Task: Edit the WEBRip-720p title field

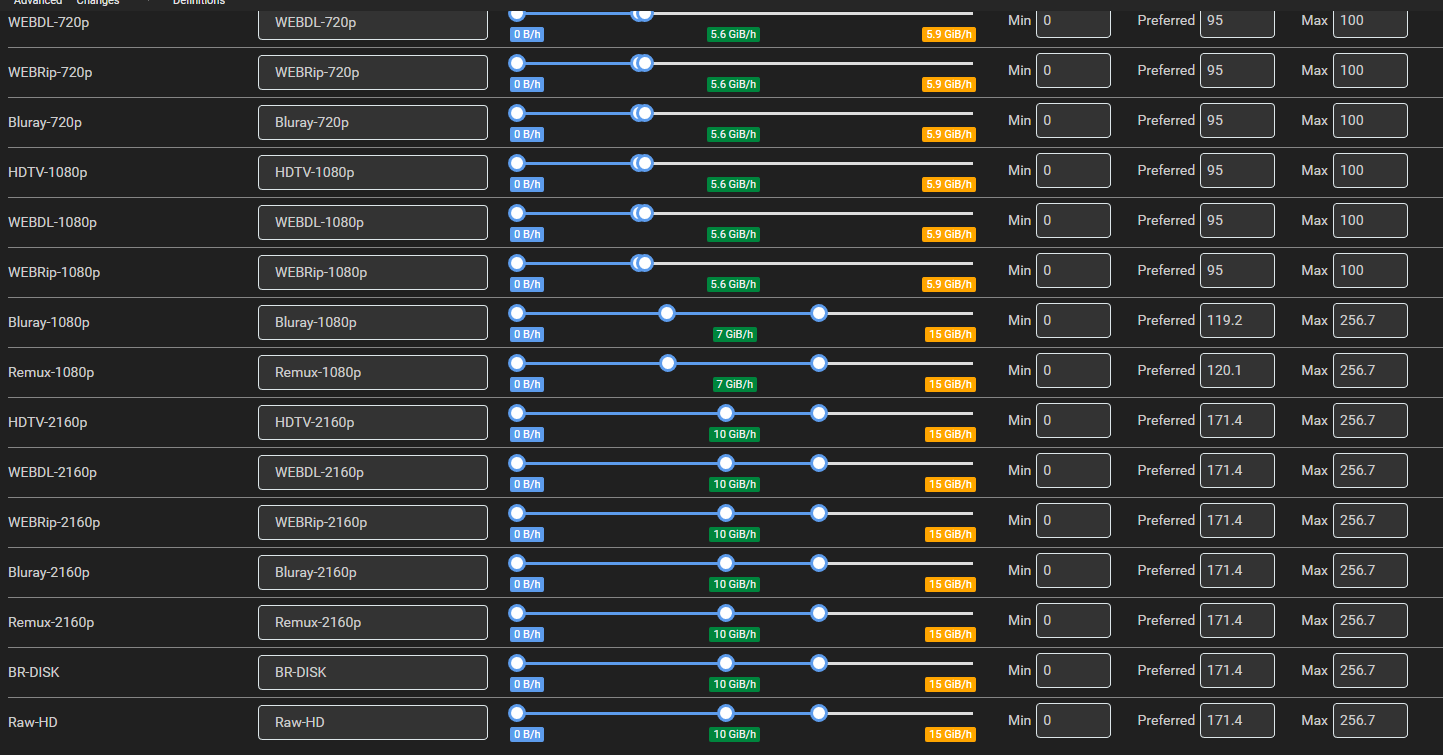Action: [x=373, y=72]
